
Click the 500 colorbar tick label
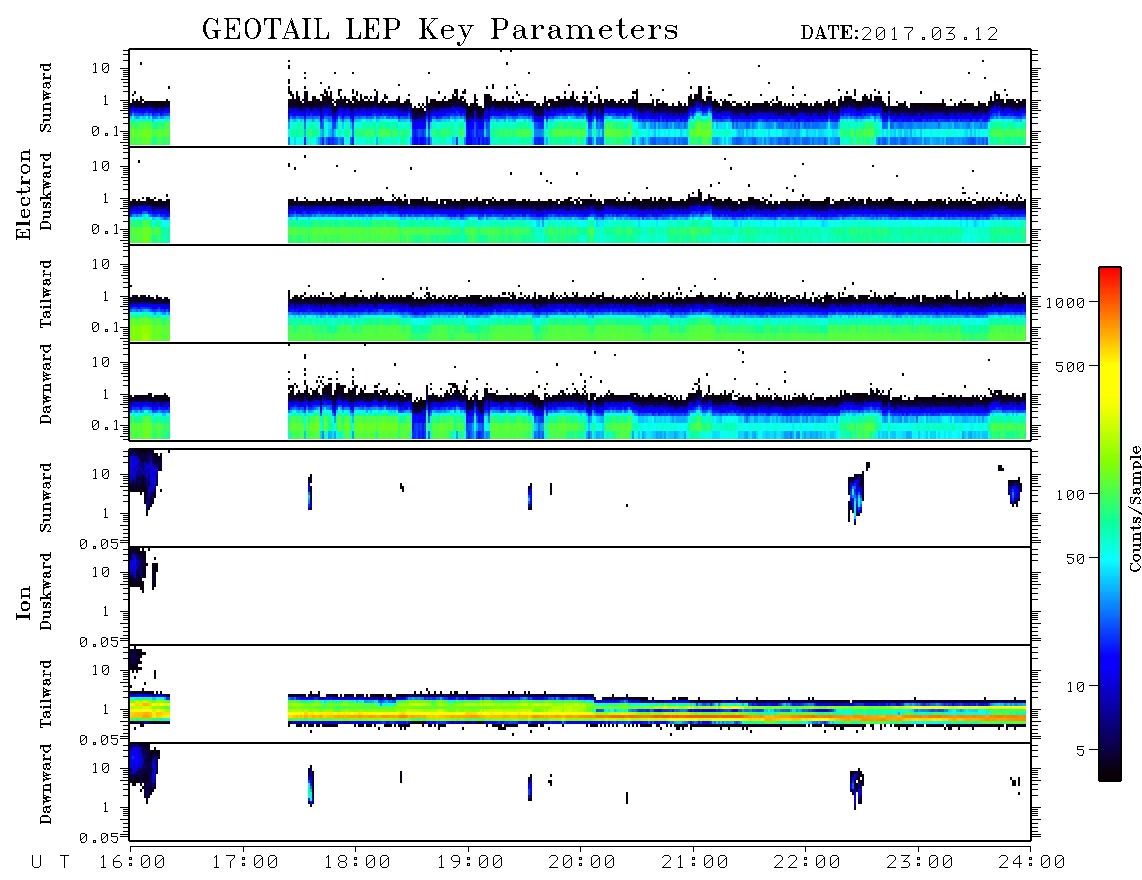click(x=1071, y=367)
